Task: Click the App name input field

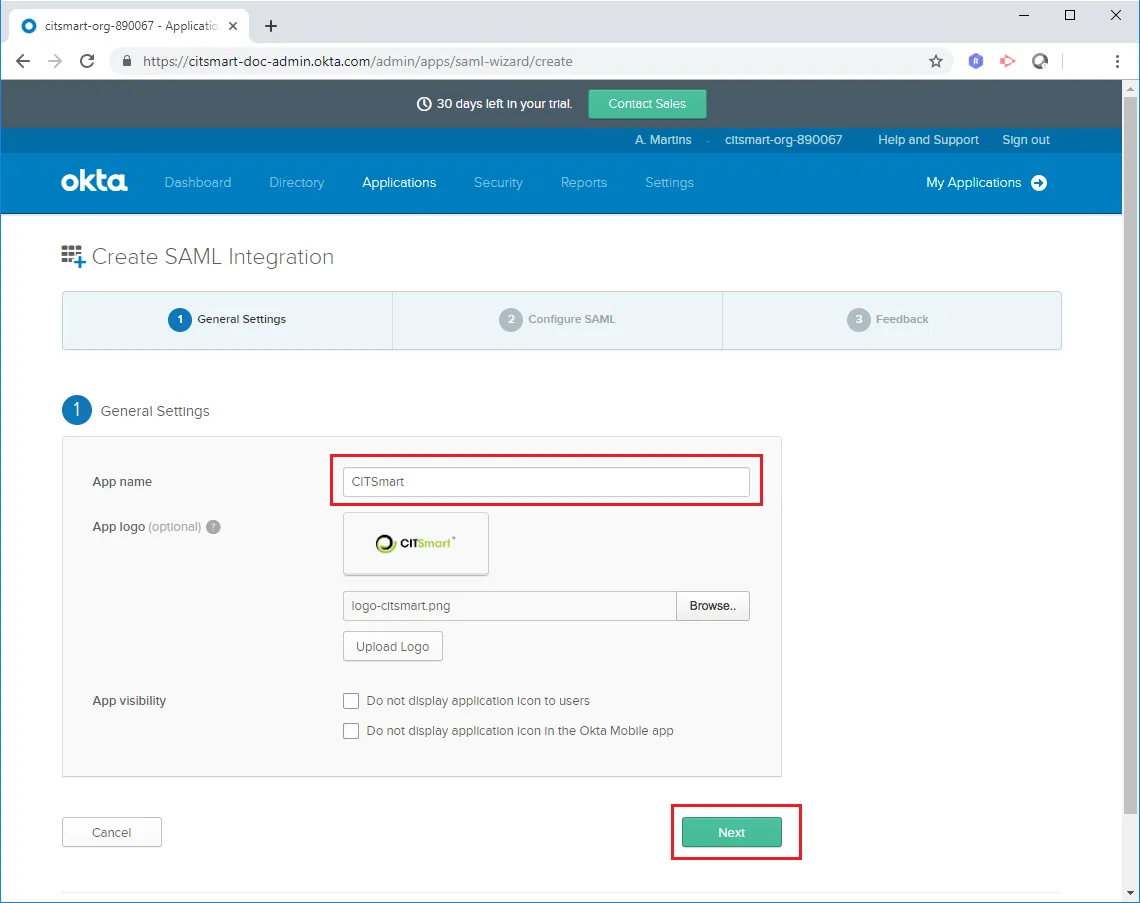Action: point(546,482)
